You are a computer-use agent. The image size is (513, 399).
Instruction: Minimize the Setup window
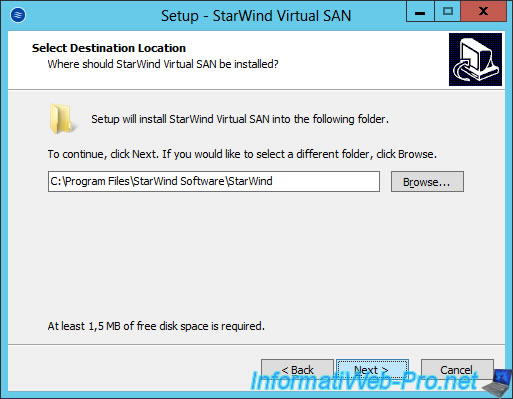(x=420, y=12)
